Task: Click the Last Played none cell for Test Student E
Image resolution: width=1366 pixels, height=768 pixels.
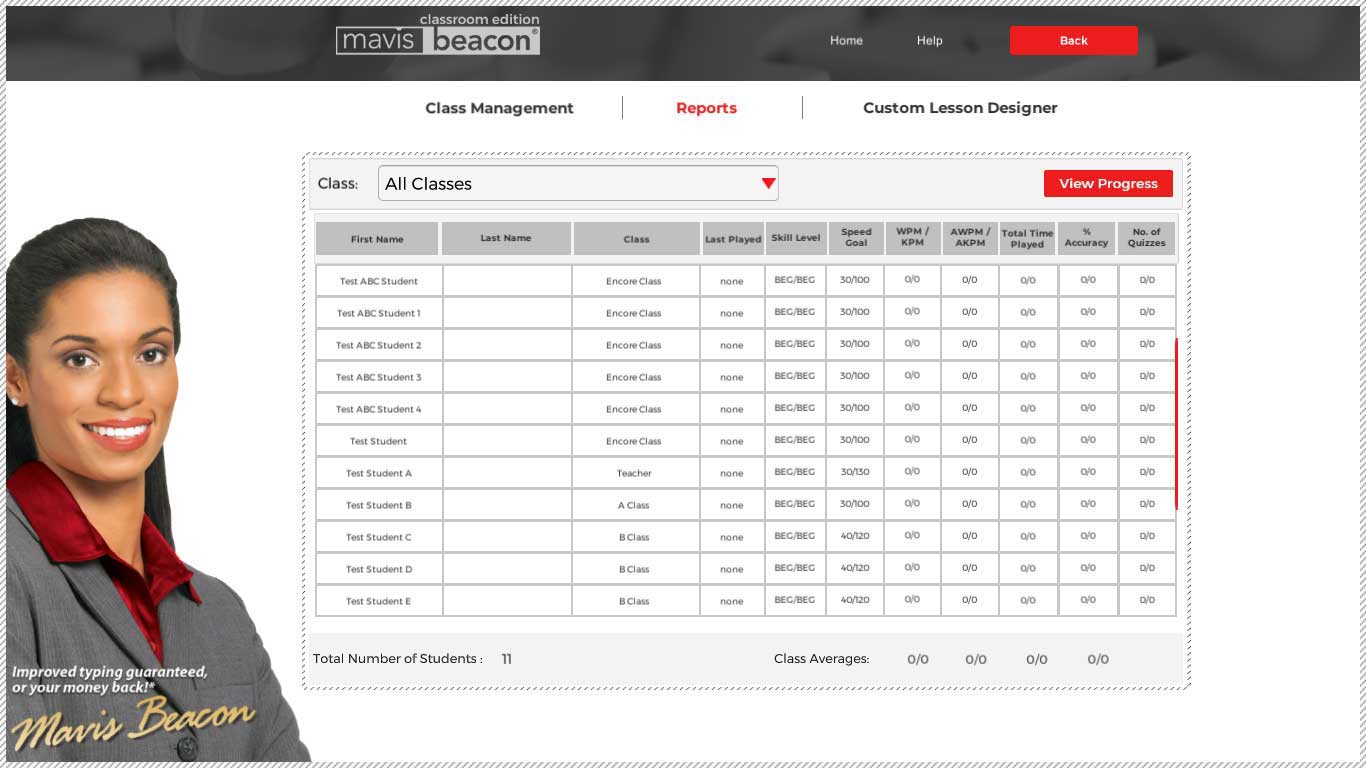Action: (x=732, y=601)
